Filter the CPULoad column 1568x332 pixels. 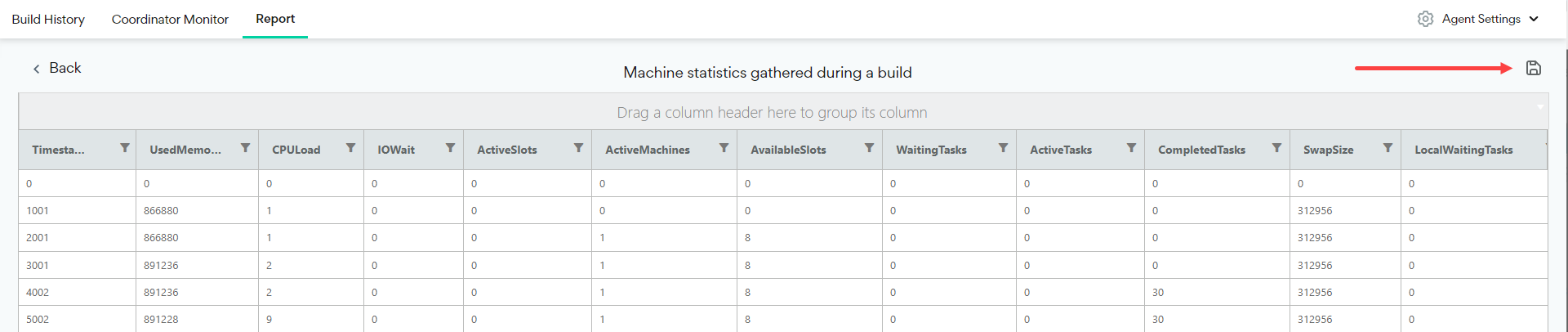click(350, 148)
